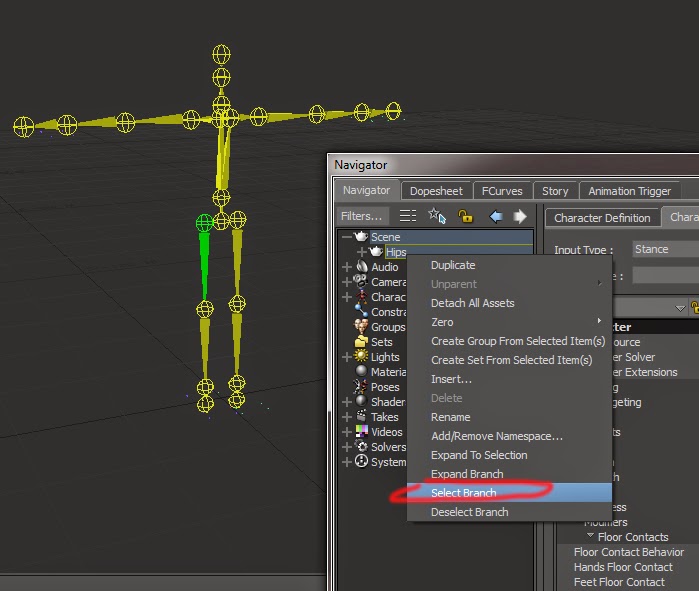Viewport: 699px width, 591px height.
Task: Click the Videos color-bars icon
Action: tap(361, 432)
